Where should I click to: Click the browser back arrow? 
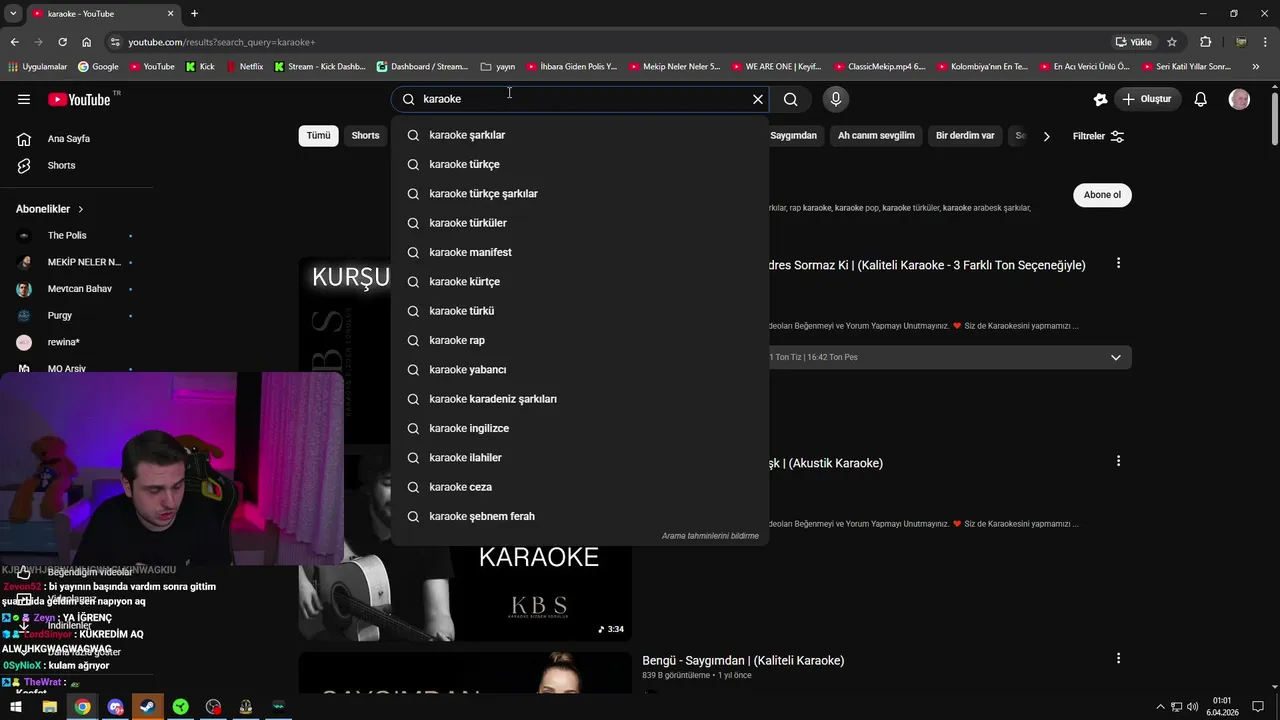tap(14, 42)
